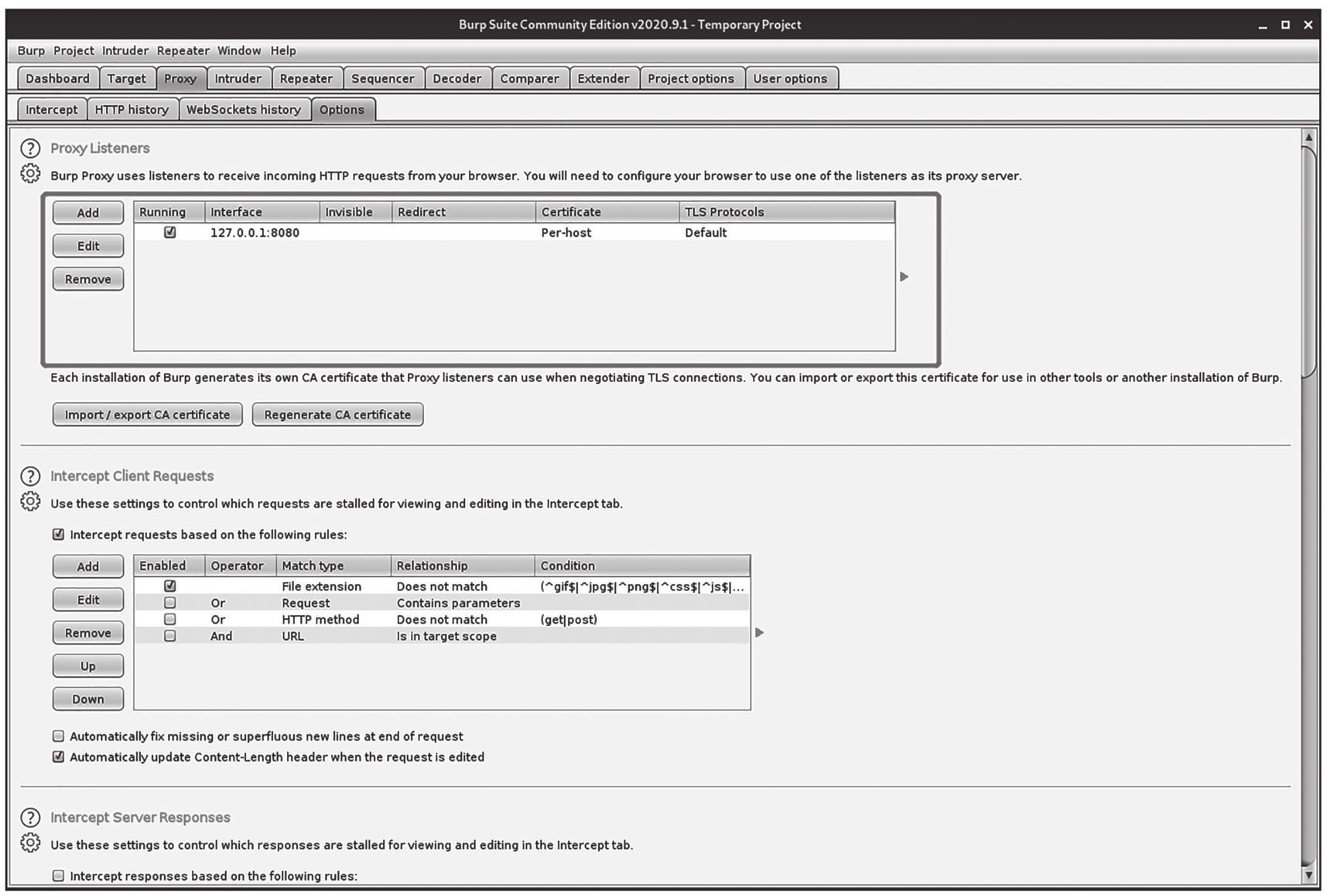Screen dimensions: 1327x896
Task: Open help for Proxy Listeners section
Action: point(30,149)
